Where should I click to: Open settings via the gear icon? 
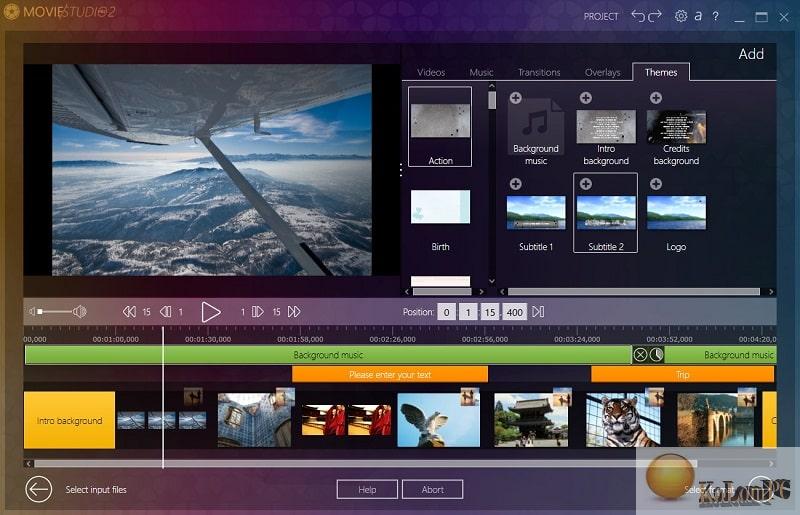[681, 16]
